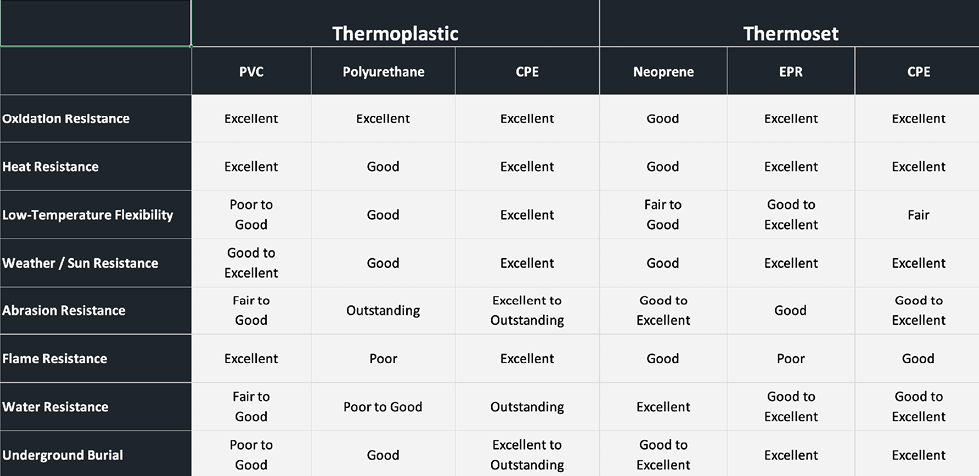Click the Heat Resistance row label
This screenshot has height=476, width=979.
pyautogui.click(x=96, y=167)
